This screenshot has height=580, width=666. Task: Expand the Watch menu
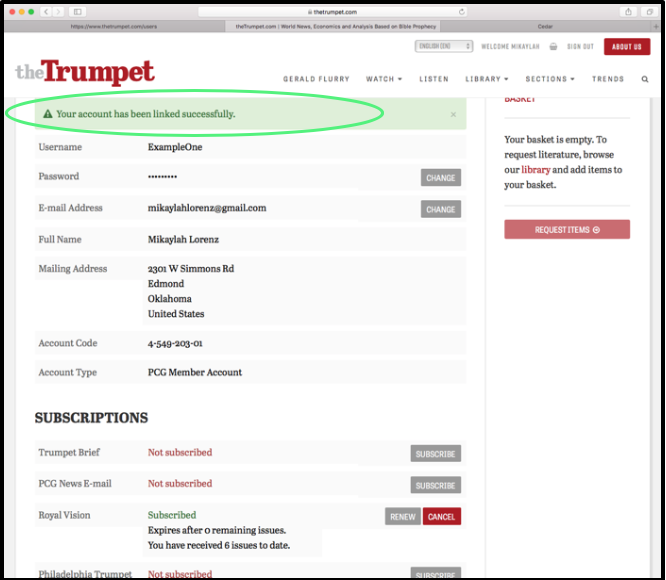coord(384,79)
